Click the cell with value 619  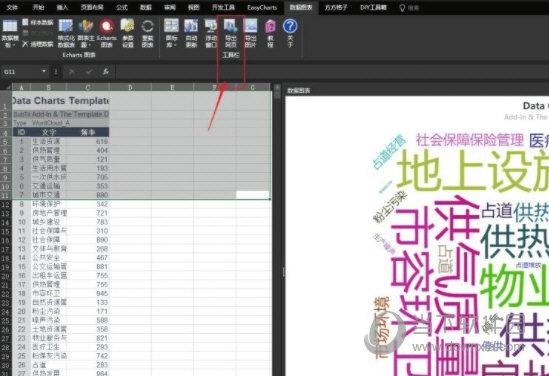click(88, 141)
